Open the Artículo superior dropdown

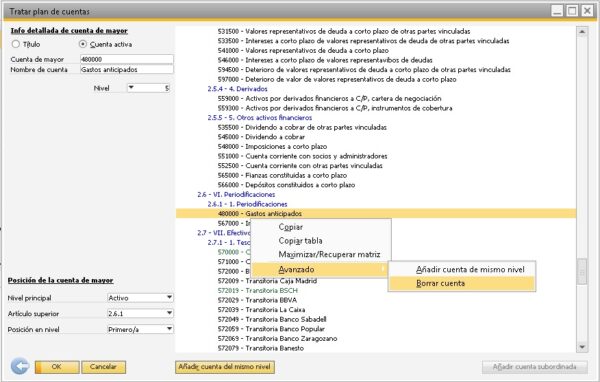pos(169,313)
